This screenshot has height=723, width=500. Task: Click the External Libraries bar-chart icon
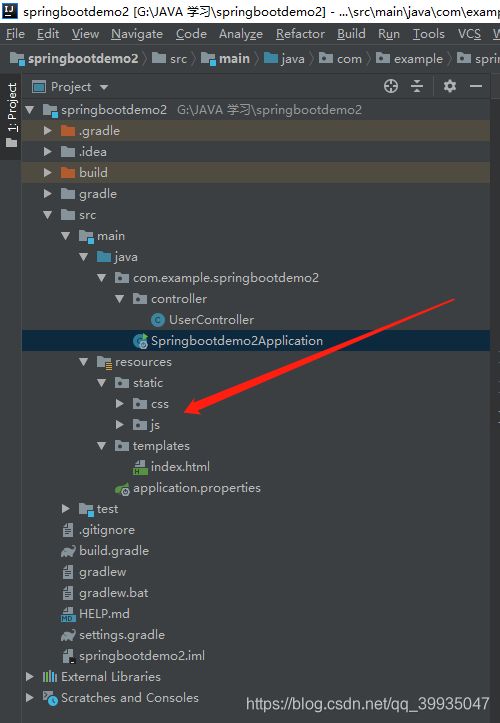click(50, 677)
